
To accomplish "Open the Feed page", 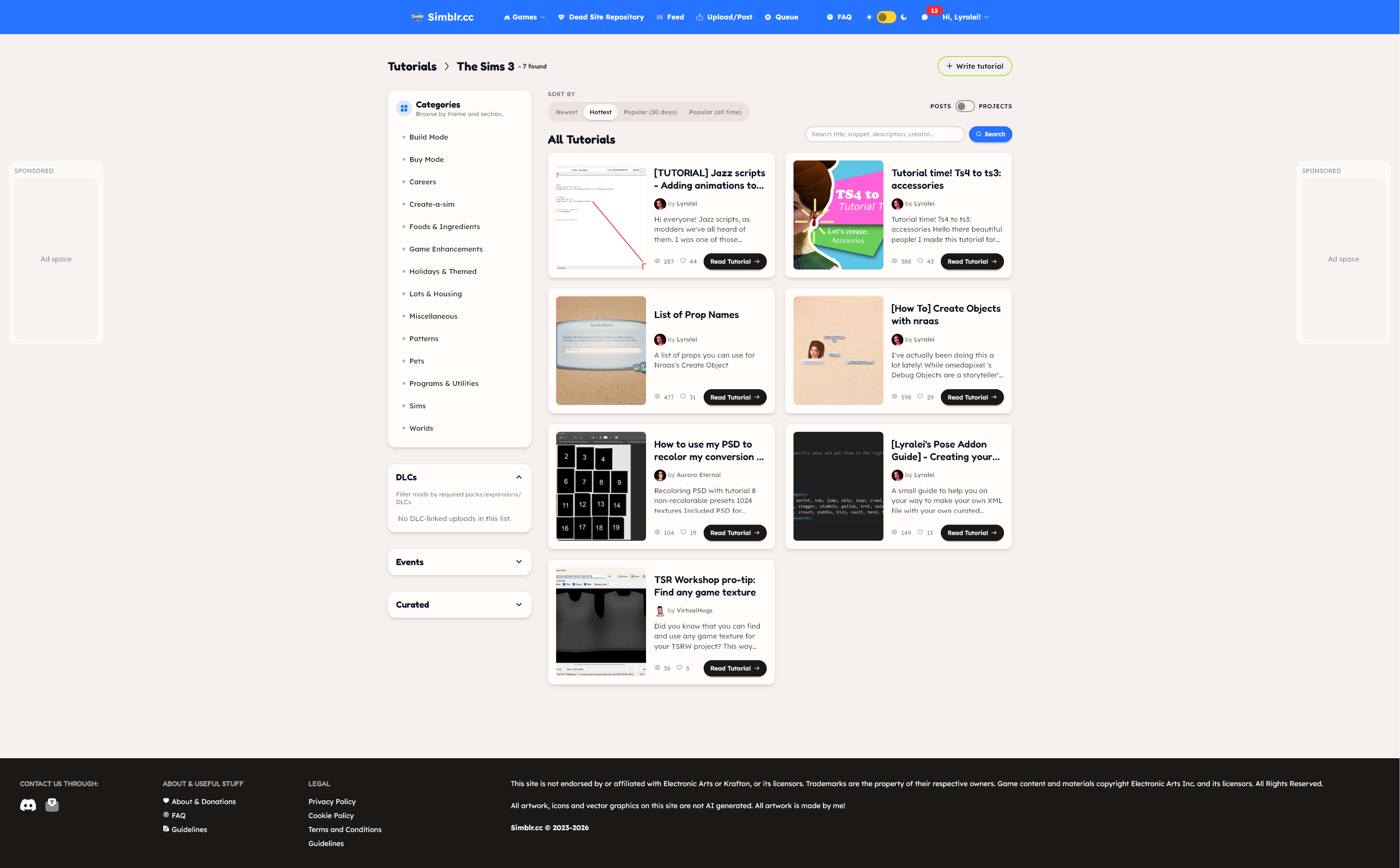I will point(670,17).
